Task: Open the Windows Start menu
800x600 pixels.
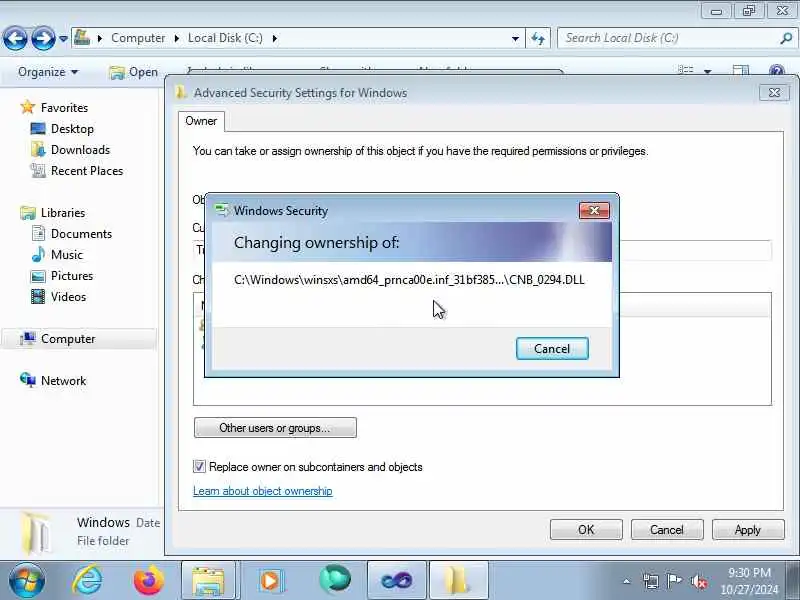Action: pos(26,580)
